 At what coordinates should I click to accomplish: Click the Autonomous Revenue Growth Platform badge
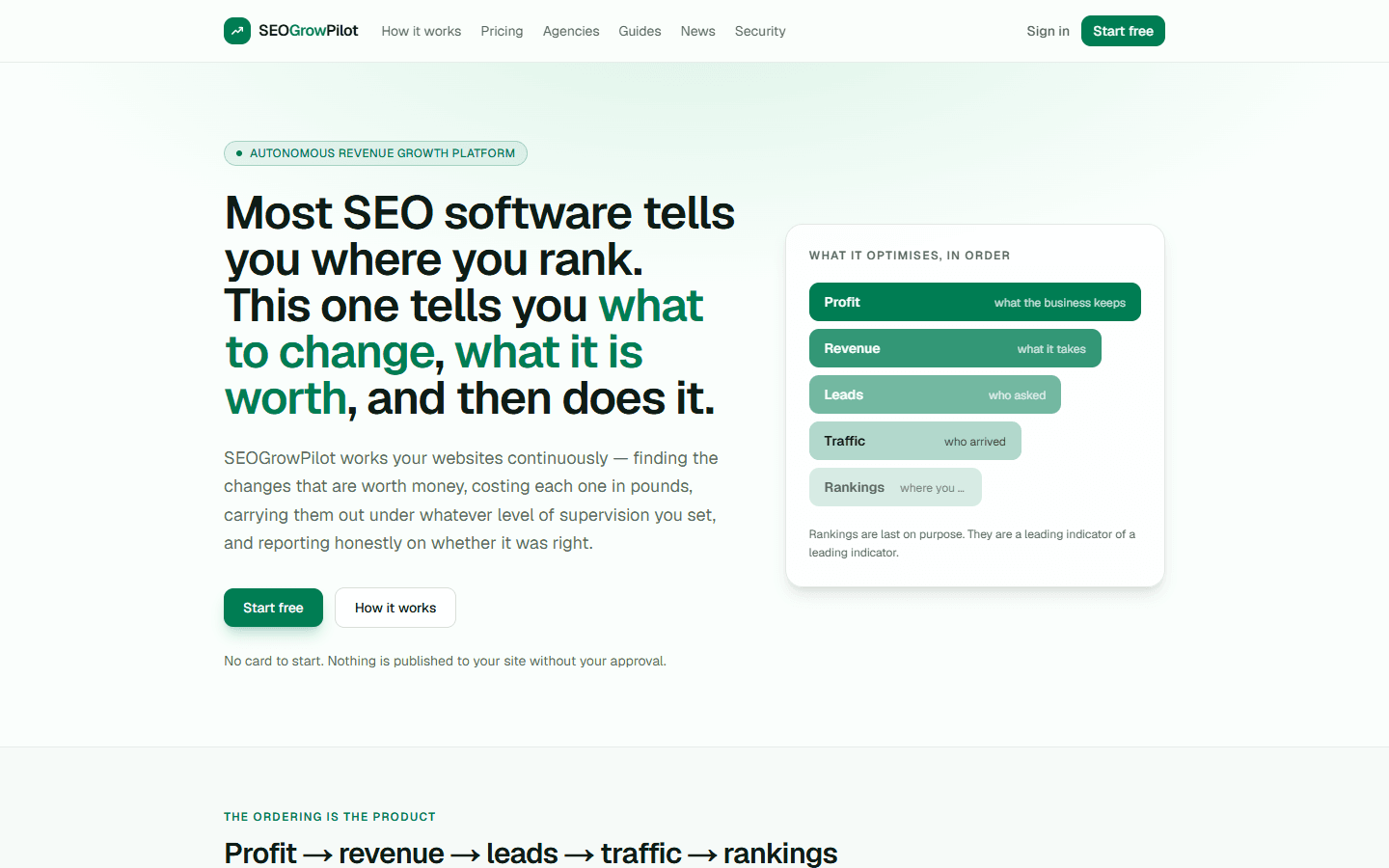(x=375, y=153)
